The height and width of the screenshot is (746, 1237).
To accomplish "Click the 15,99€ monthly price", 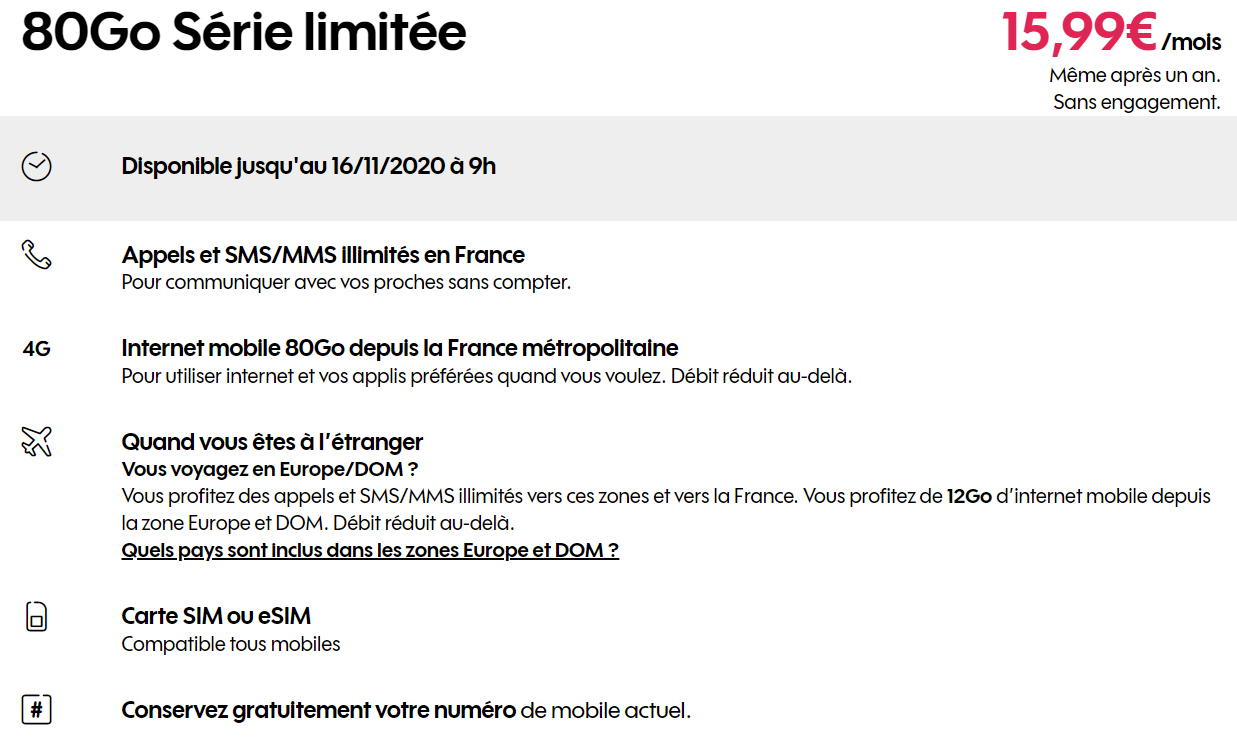I will coord(1080,33).
